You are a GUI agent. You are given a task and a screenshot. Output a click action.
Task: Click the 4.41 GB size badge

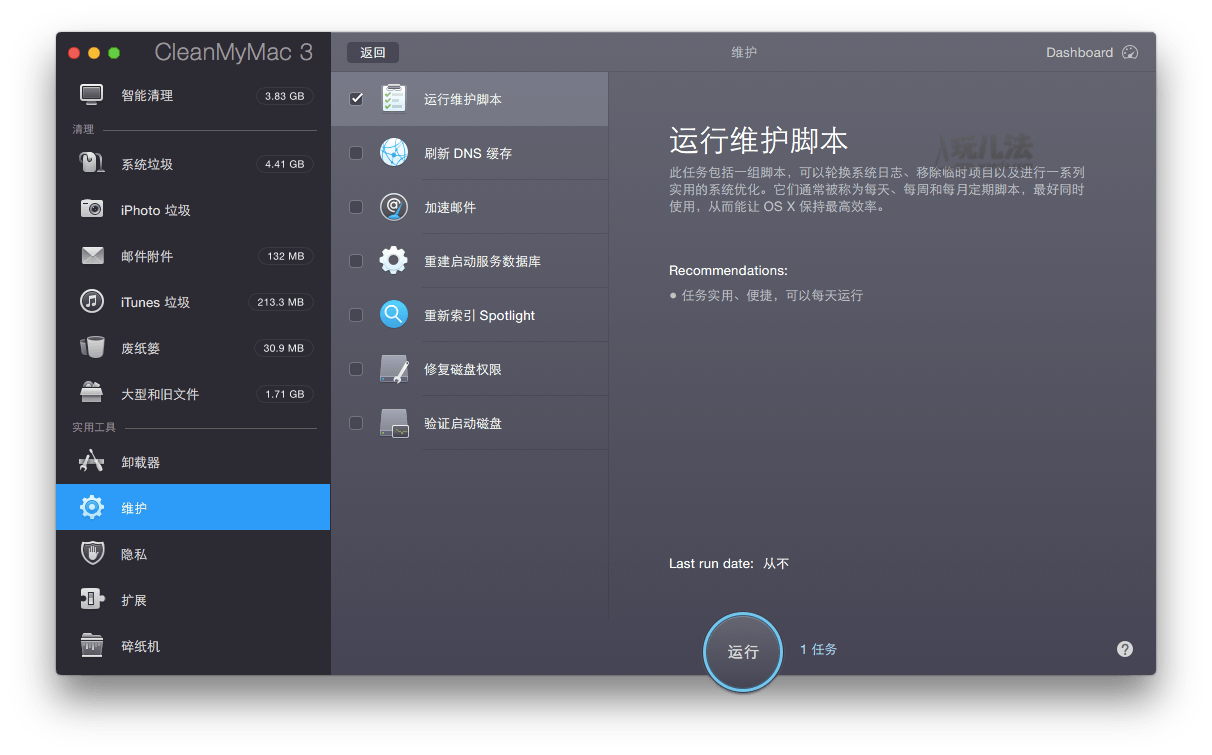click(284, 164)
